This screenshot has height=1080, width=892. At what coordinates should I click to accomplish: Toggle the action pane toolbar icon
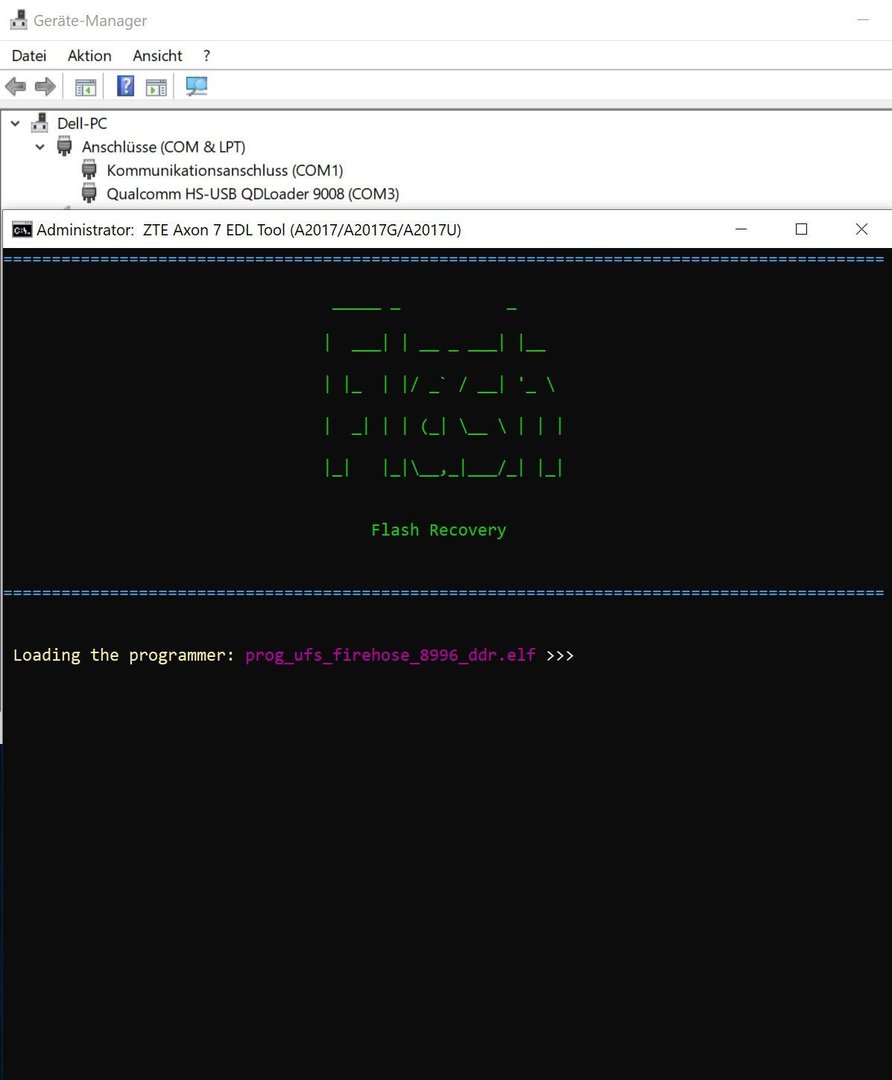pyautogui.click(x=156, y=87)
